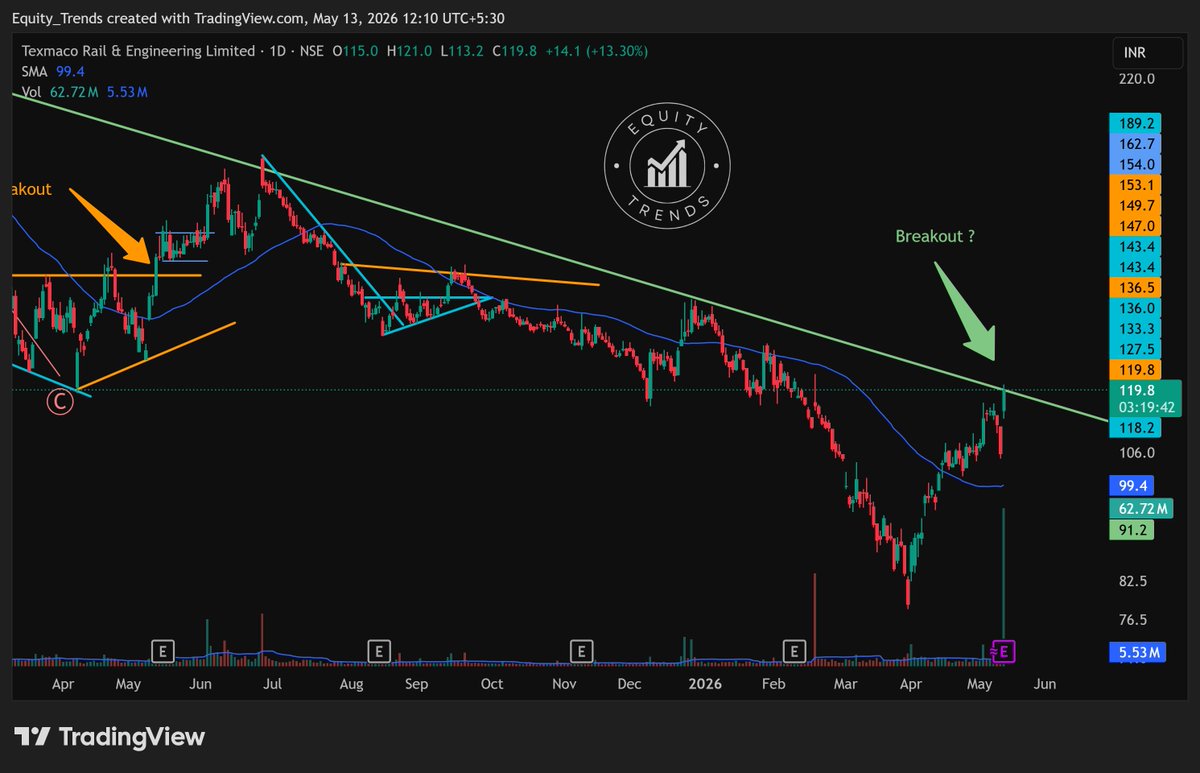This screenshot has height=773, width=1200.
Task: Click the 5.53M volume average label
Action: 1138,653
